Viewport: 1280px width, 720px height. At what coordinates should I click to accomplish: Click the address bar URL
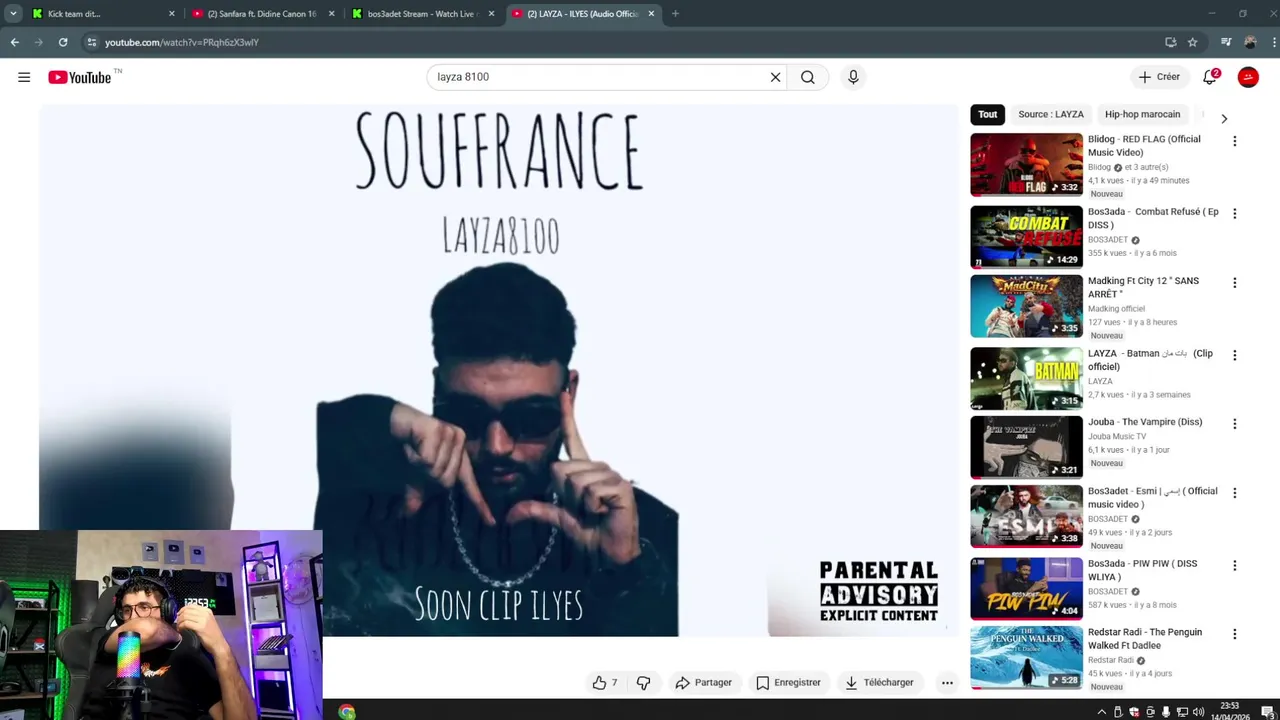[x=182, y=42]
